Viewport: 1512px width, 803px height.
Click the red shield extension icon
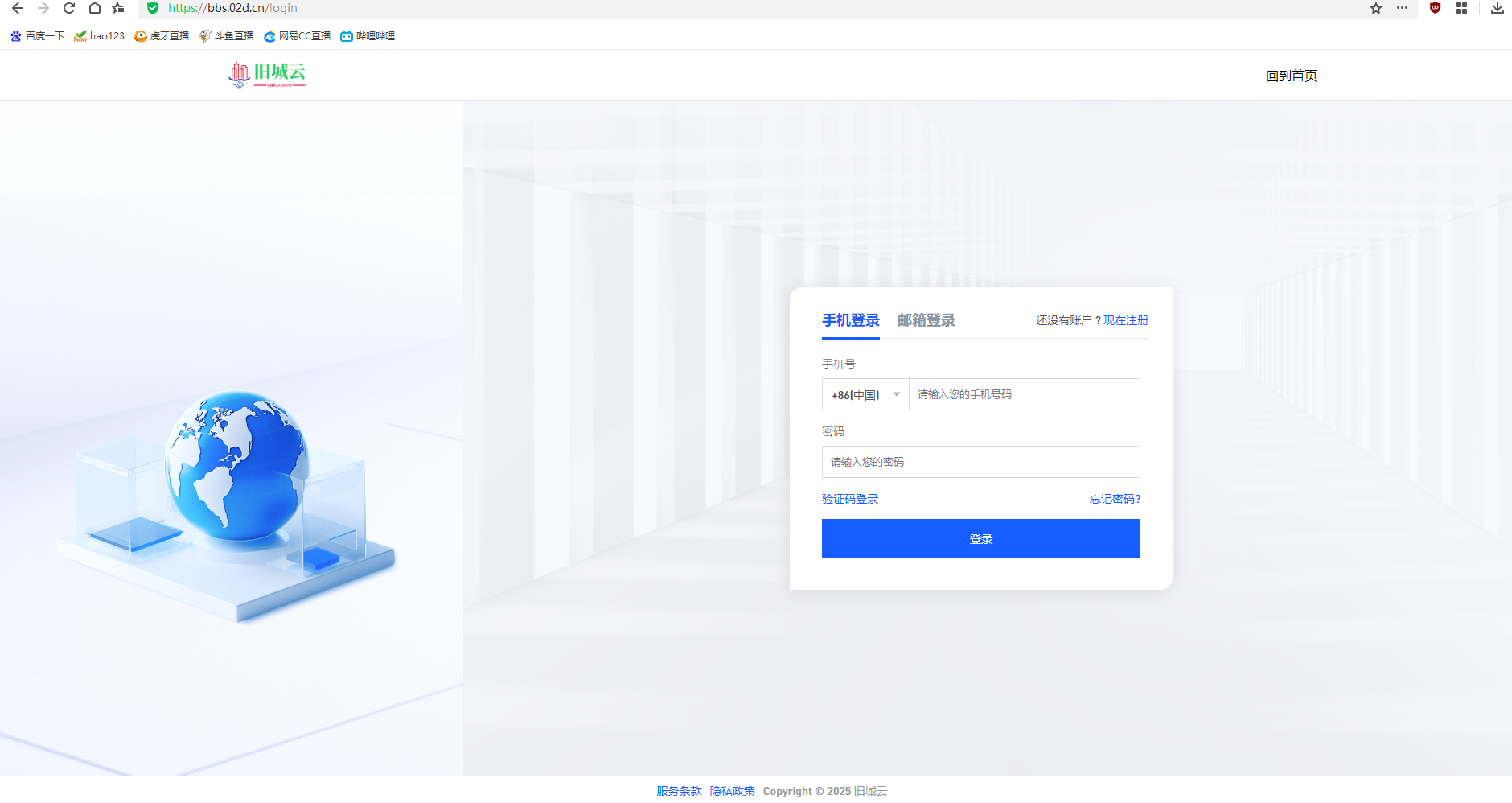coord(1435,8)
